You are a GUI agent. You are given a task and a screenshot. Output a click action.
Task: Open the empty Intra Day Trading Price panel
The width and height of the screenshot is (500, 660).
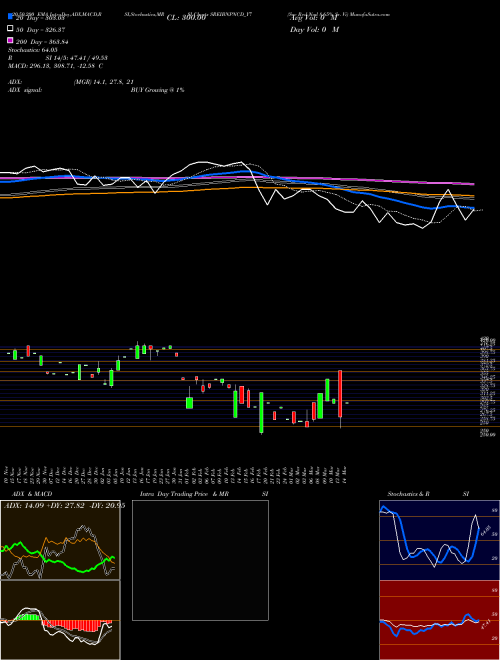[200, 560]
